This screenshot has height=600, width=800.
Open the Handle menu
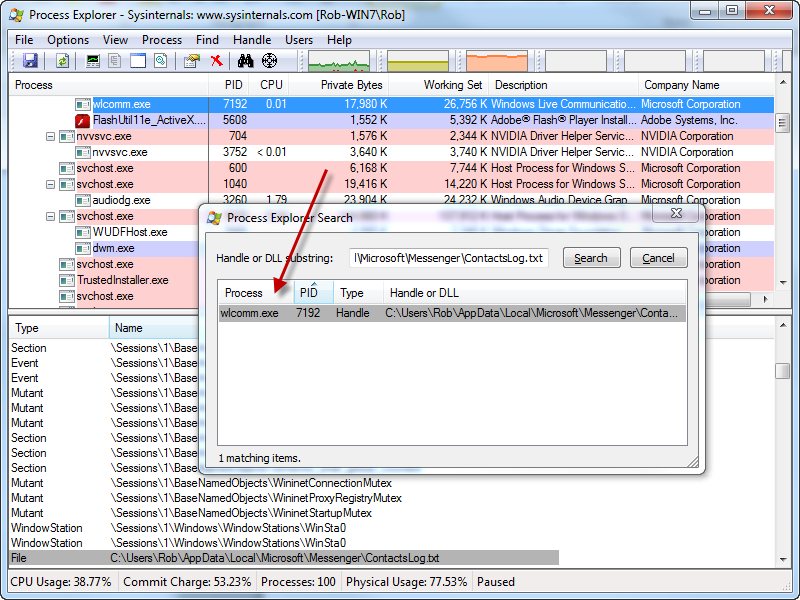click(252, 40)
